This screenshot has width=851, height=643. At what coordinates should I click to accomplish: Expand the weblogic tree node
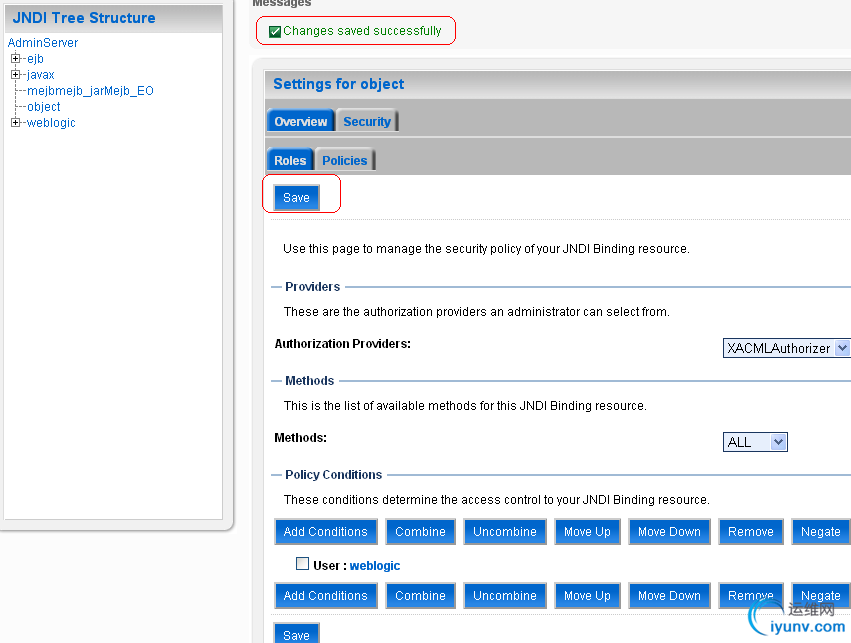(x=15, y=123)
